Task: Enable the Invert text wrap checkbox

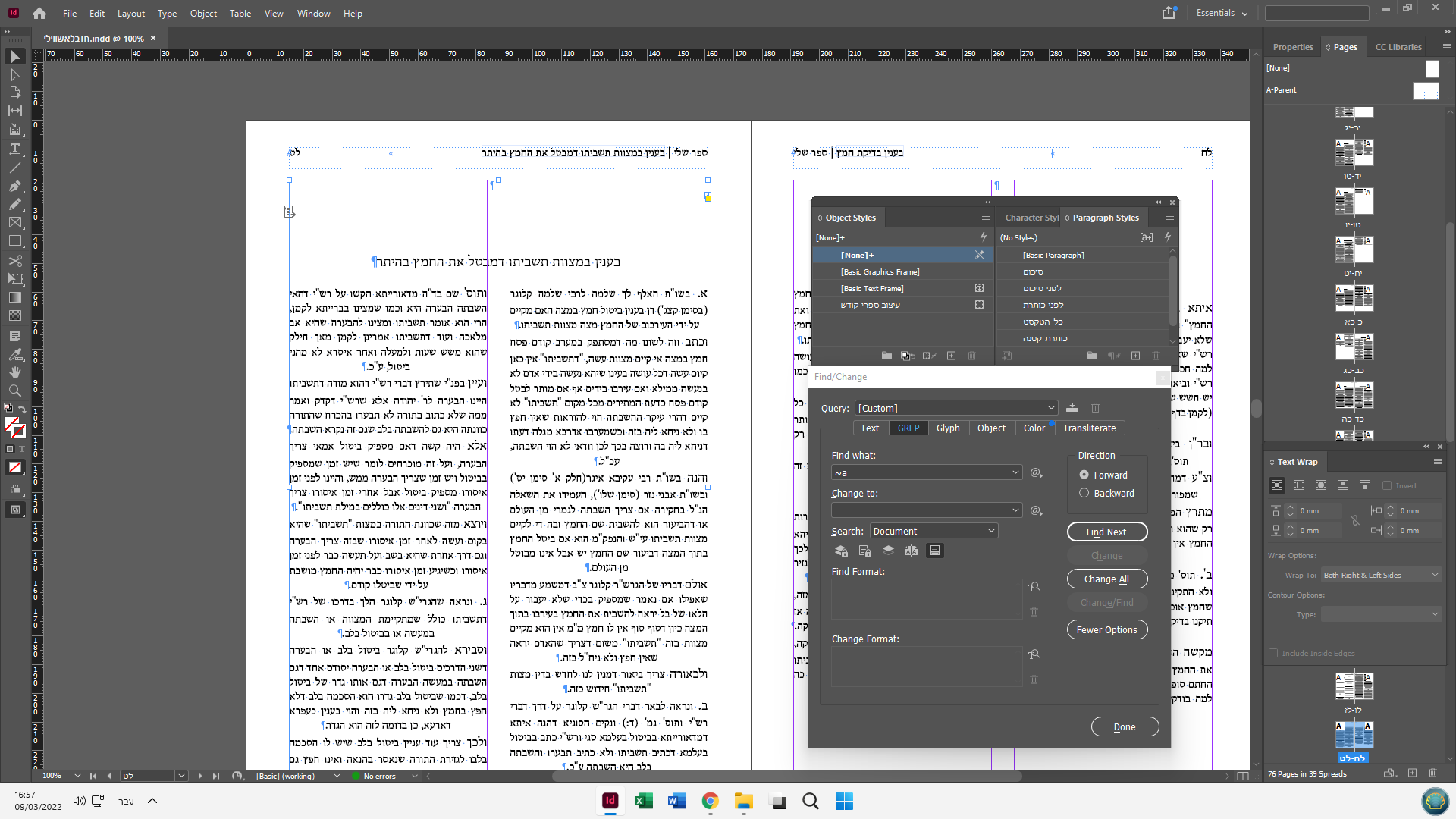Action: click(x=1387, y=486)
